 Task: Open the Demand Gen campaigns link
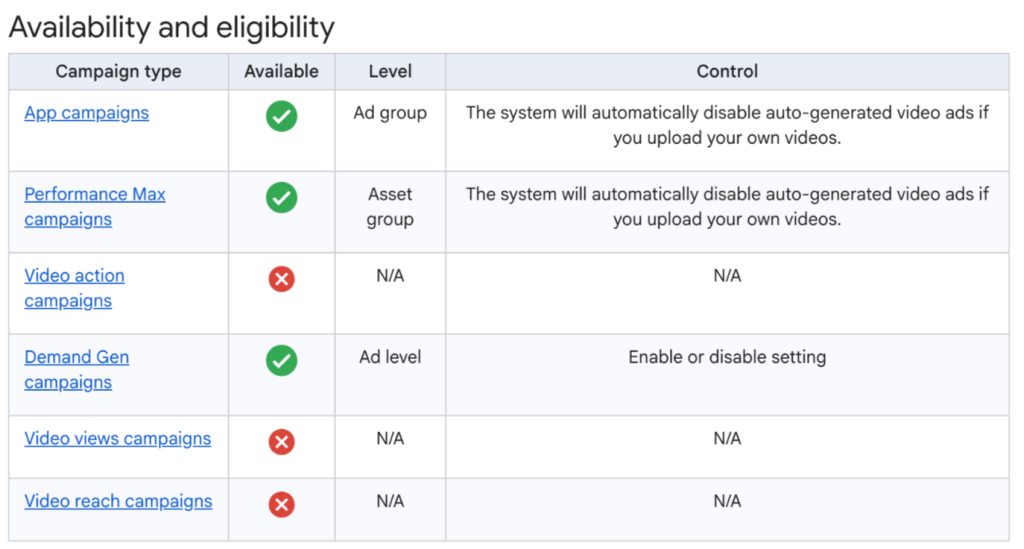pyautogui.click(x=76, y=370)
